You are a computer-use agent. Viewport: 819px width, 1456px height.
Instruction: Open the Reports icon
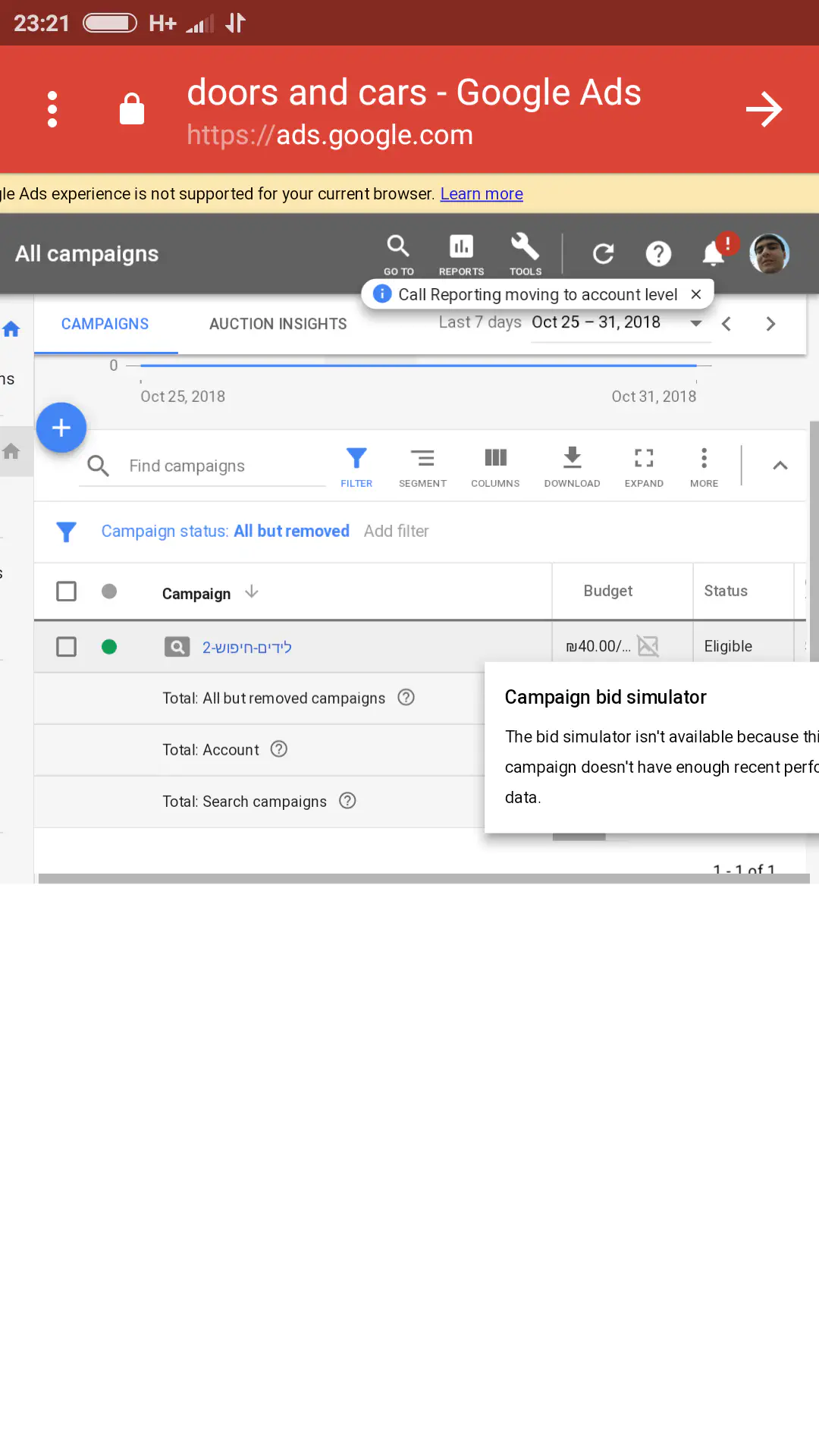(461, 253)
